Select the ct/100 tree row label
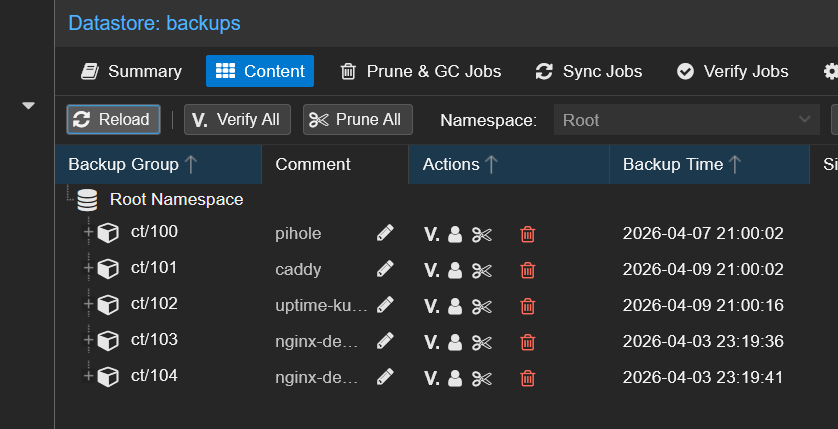The image size is (838, 429). [x=154, y=231]
